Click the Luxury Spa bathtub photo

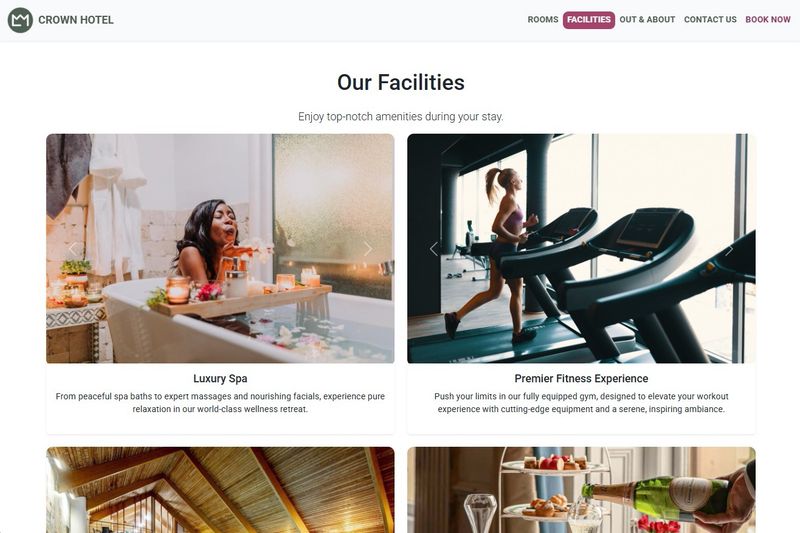(220, 248)
